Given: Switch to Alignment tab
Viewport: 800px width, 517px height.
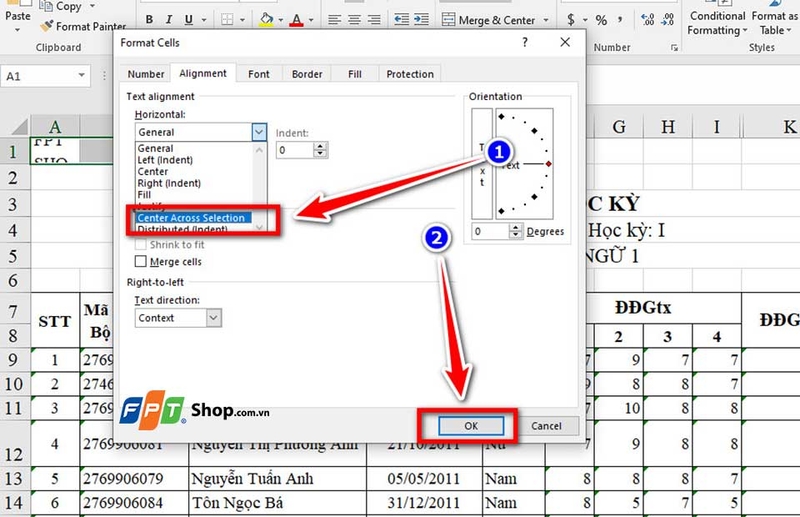Looking at the screenshot, I should (203, 73).
